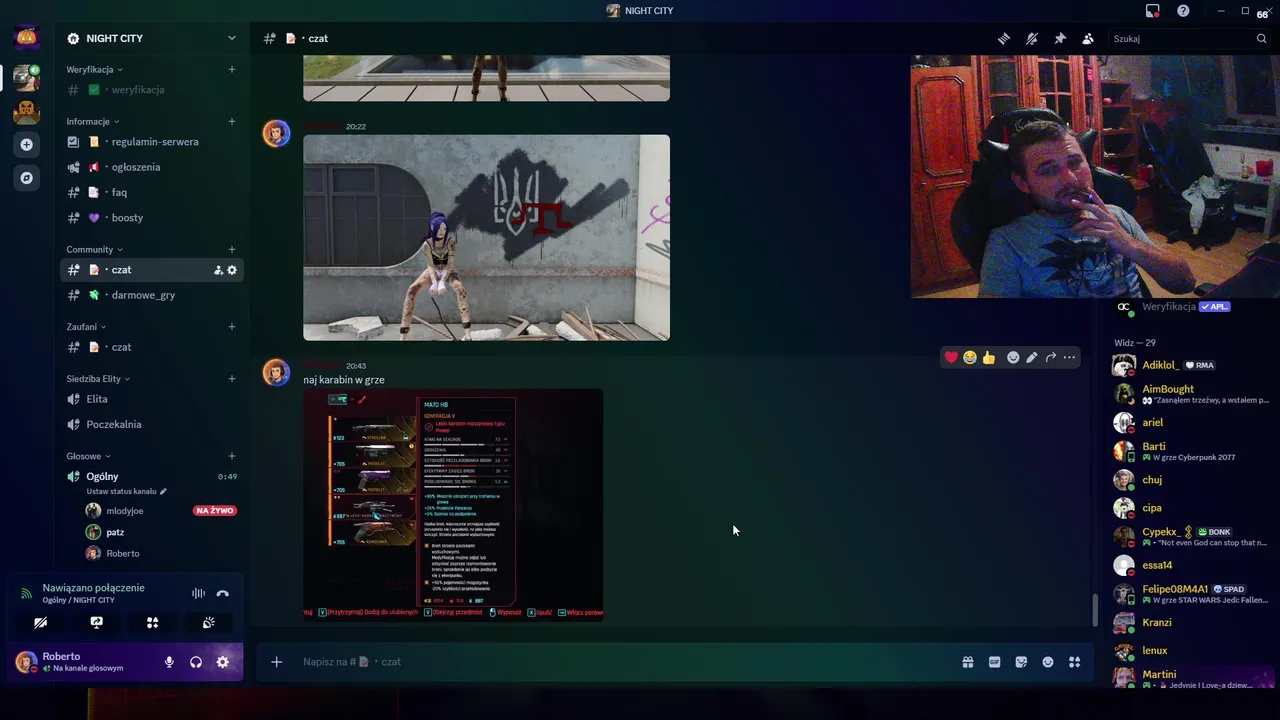Open the faq channel
Screen dimensions: 1280x720
click(151, 192)
